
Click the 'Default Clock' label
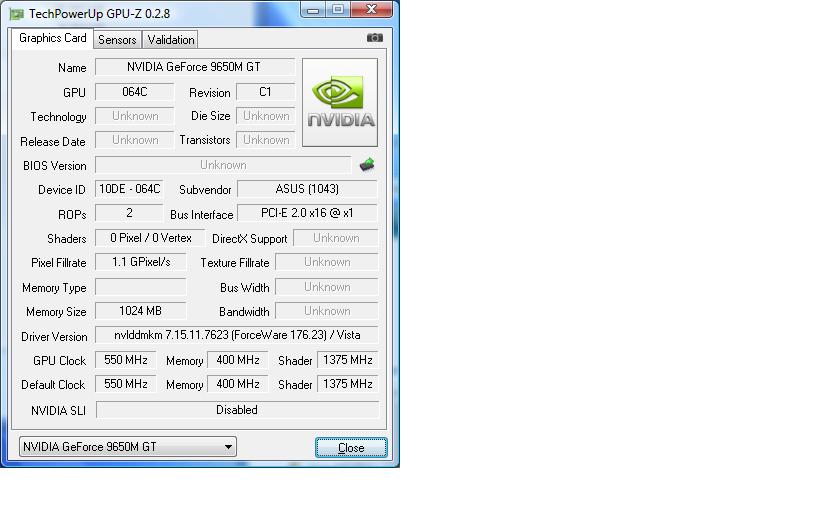click(x=53, y=385)
